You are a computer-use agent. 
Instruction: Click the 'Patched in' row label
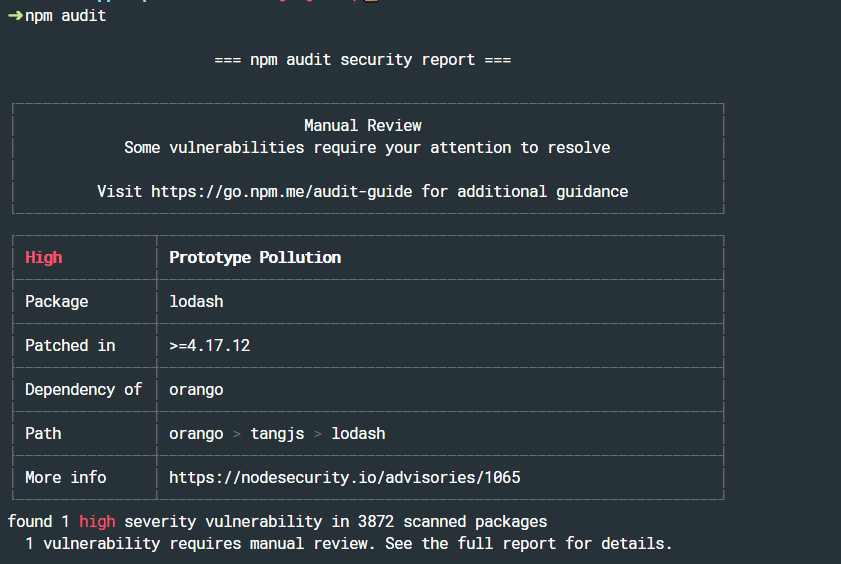coord(70,345)
